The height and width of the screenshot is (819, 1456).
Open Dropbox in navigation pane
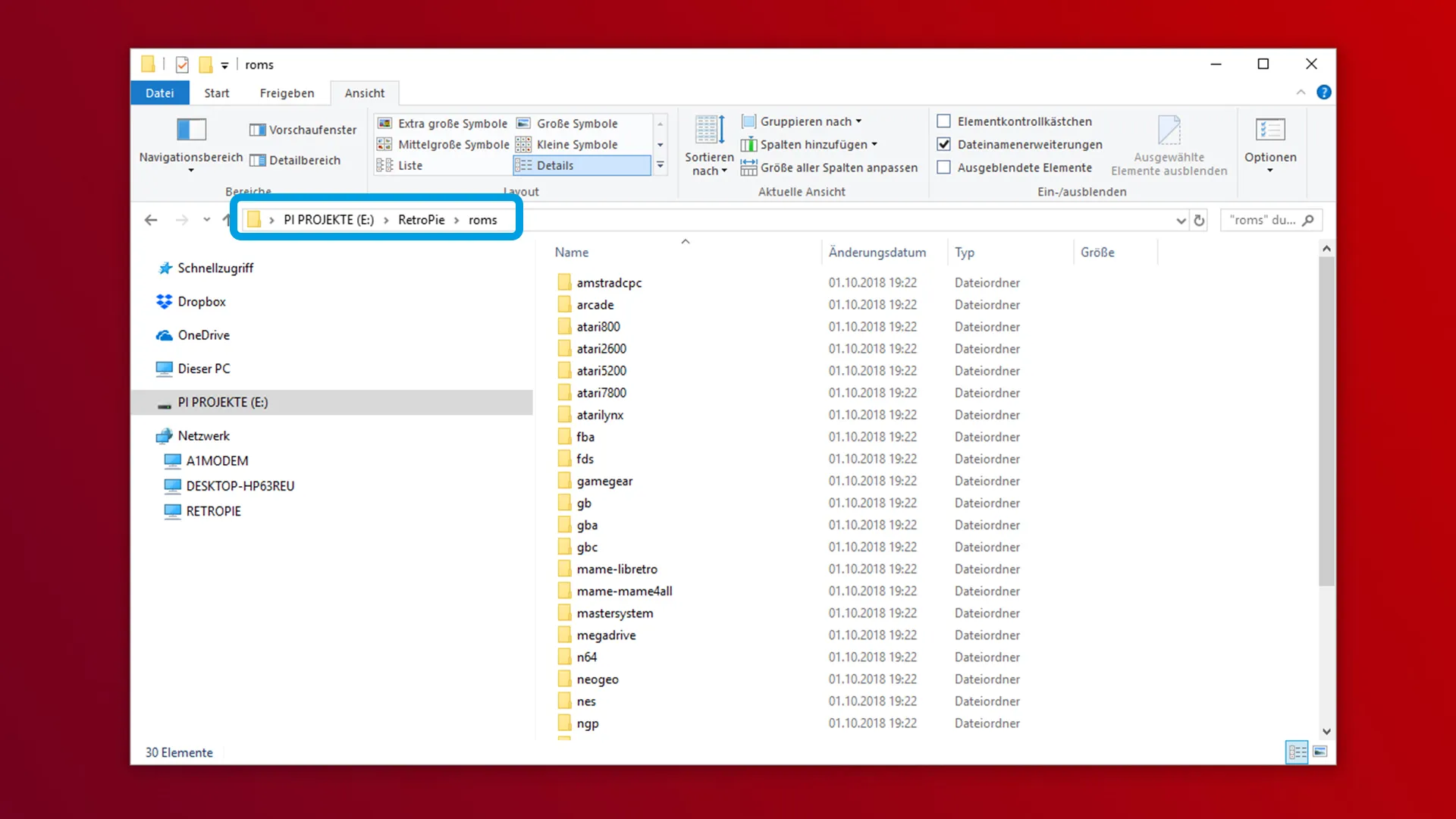tap(201, 302)
